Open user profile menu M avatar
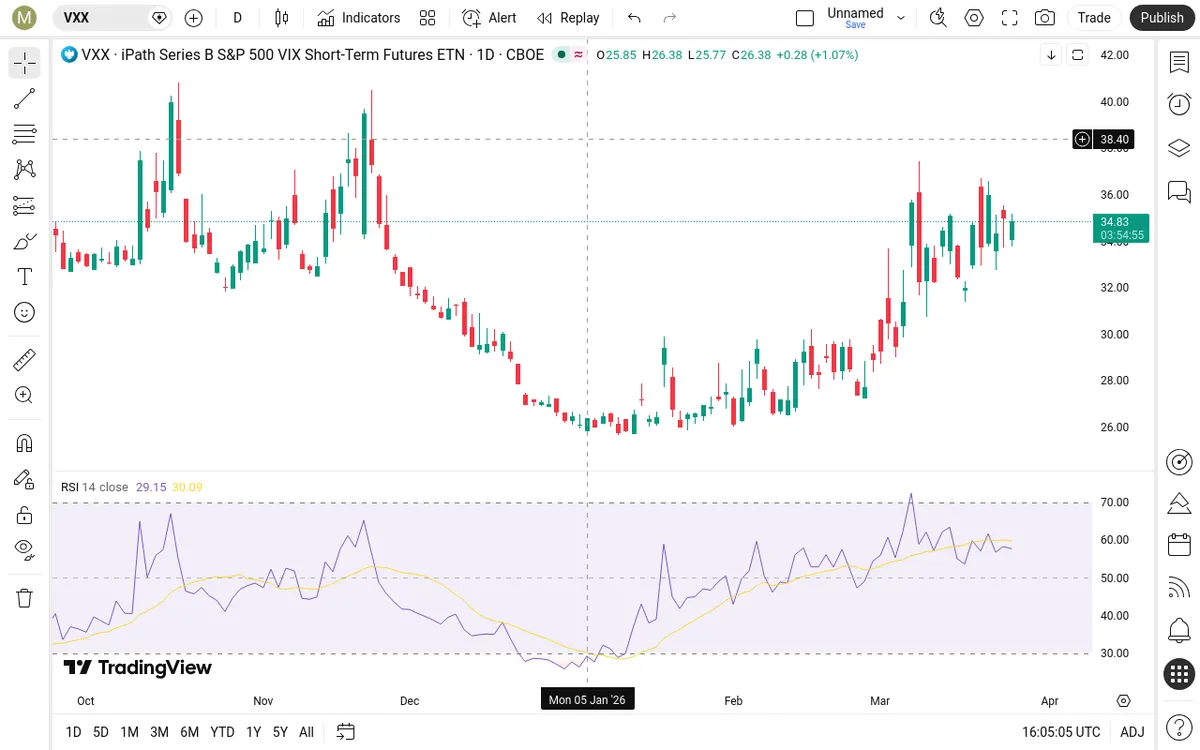The image size is (1200, 750). [26, 18]
